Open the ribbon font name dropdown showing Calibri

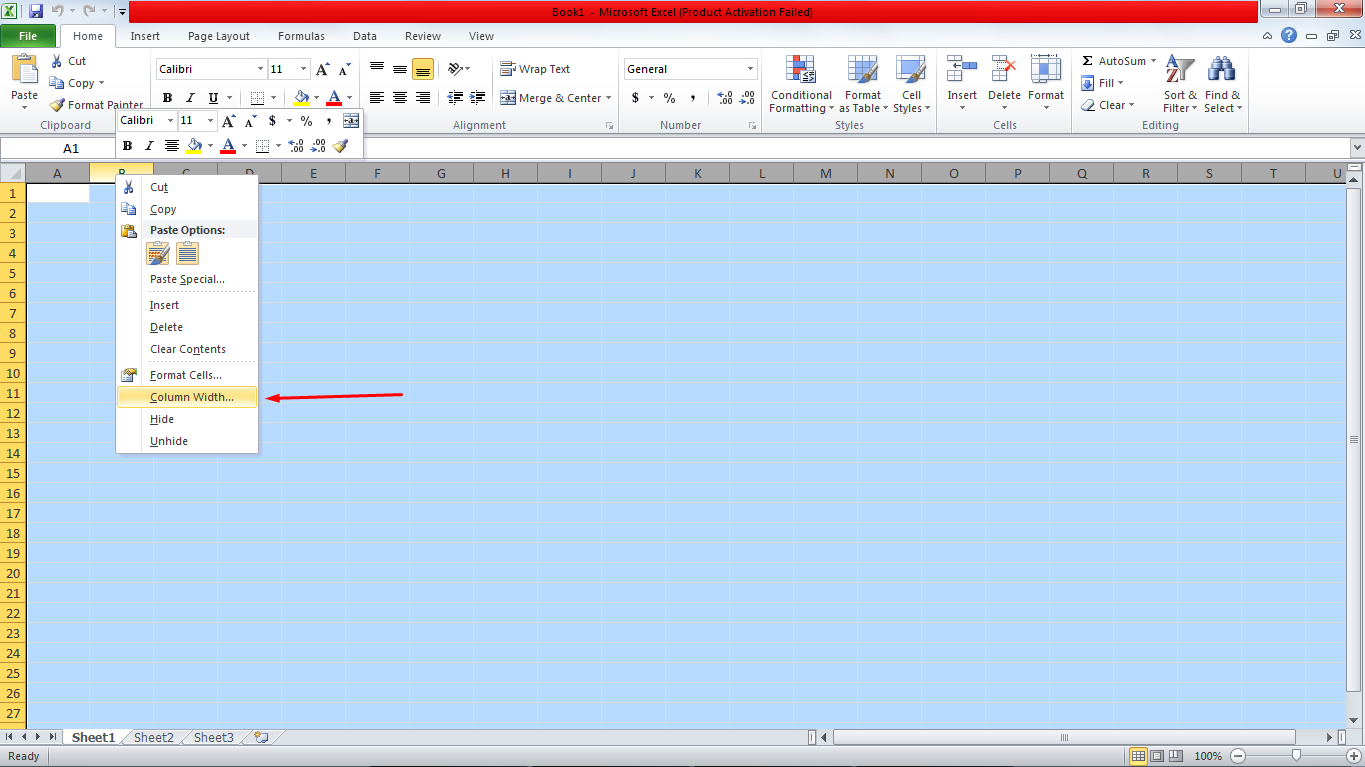click(x=260, y=69)
